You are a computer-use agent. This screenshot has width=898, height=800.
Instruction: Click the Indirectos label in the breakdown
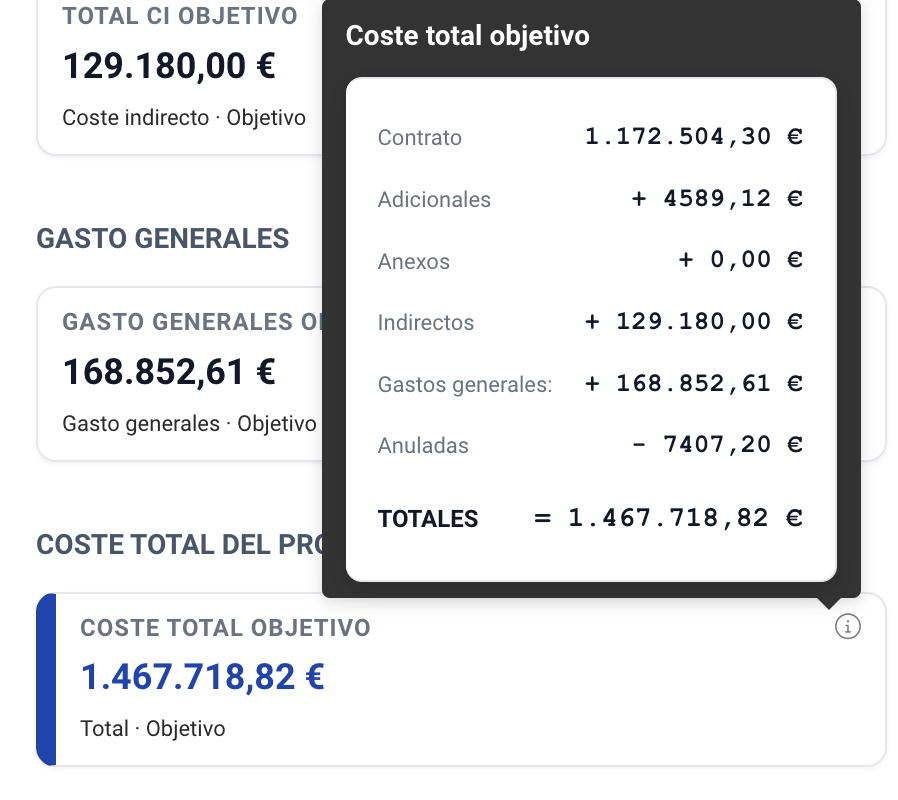(x=425, y=323)
